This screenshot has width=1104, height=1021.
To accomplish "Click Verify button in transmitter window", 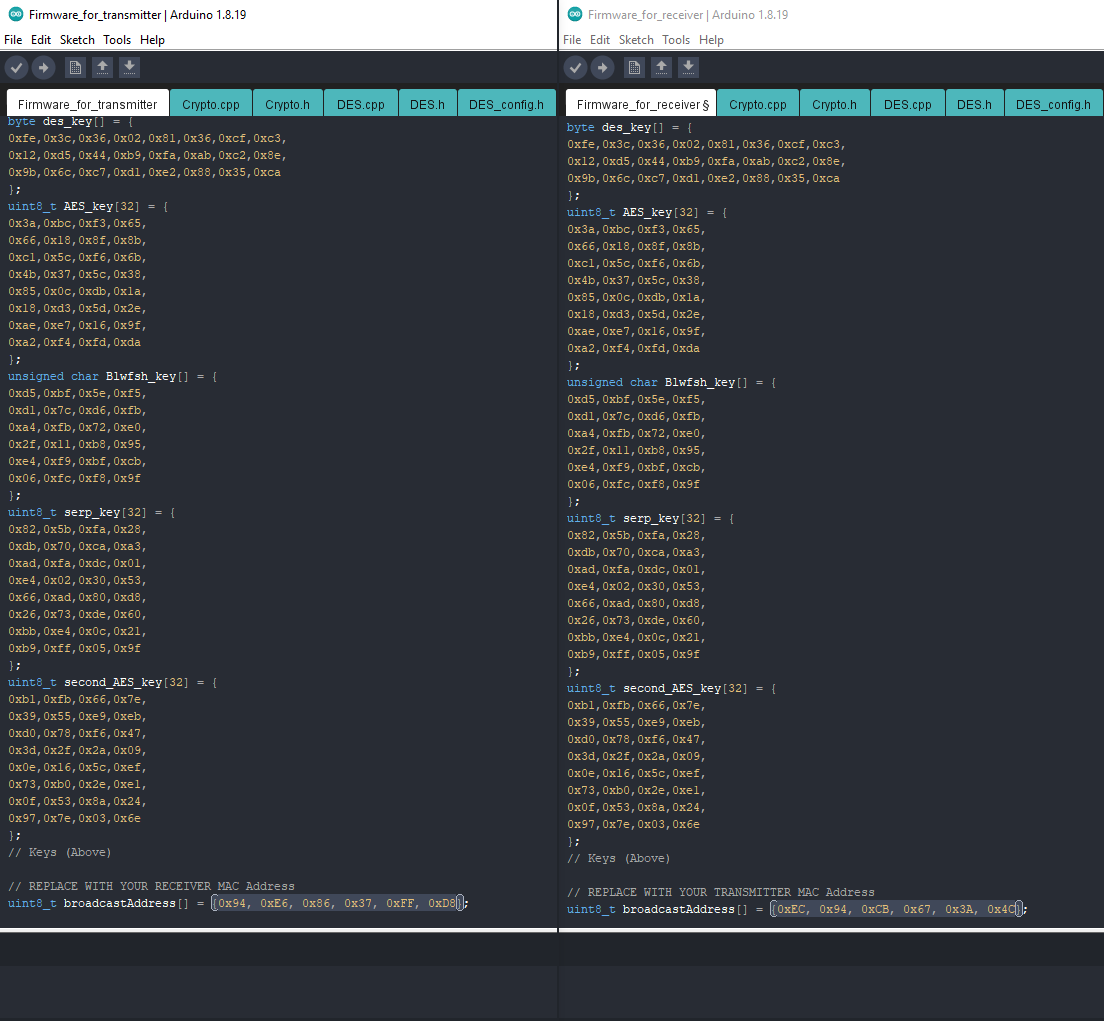I will tap(17, 68).
